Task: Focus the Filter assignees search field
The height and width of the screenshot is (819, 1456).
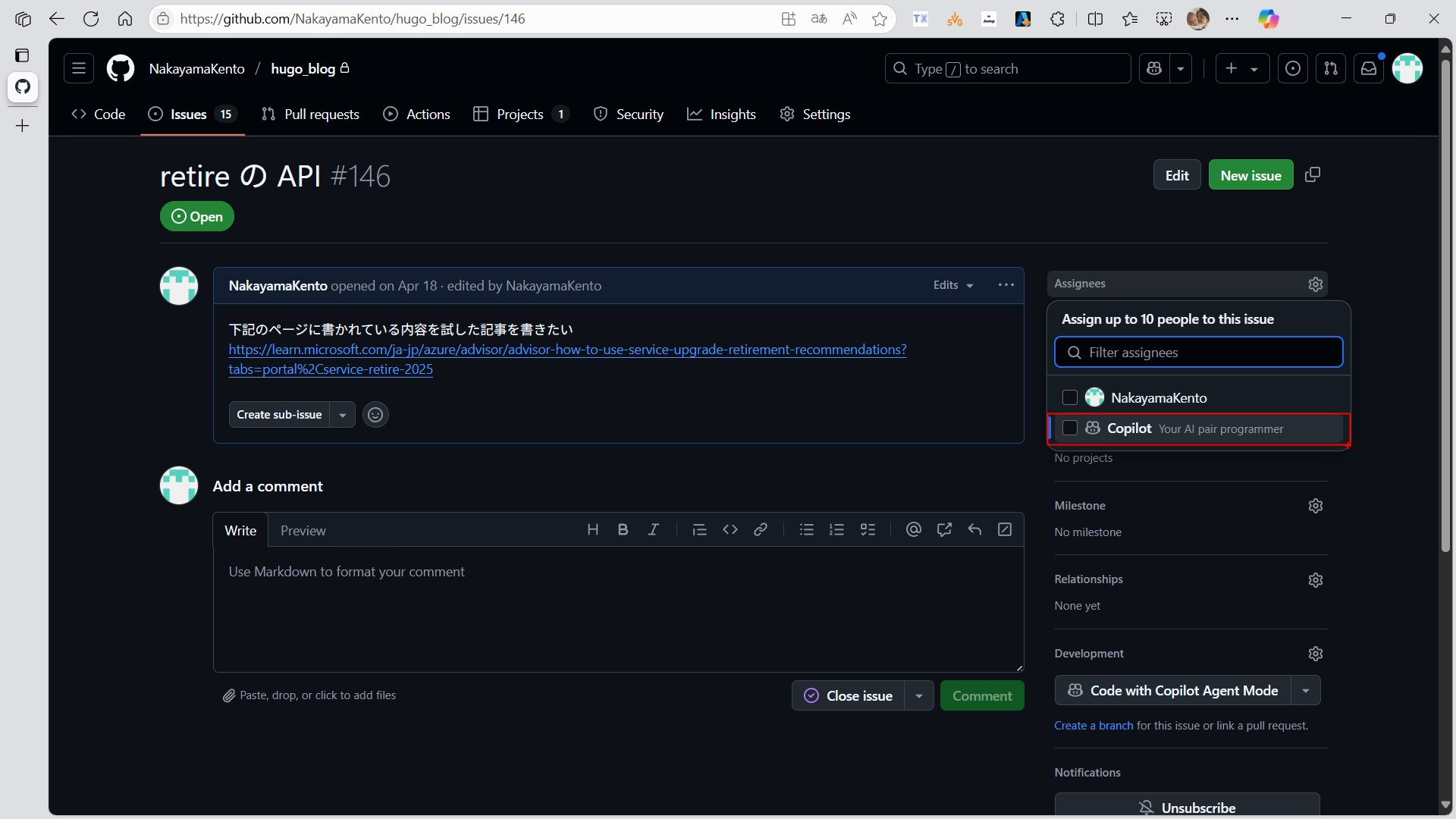Action: (1198, 353)
